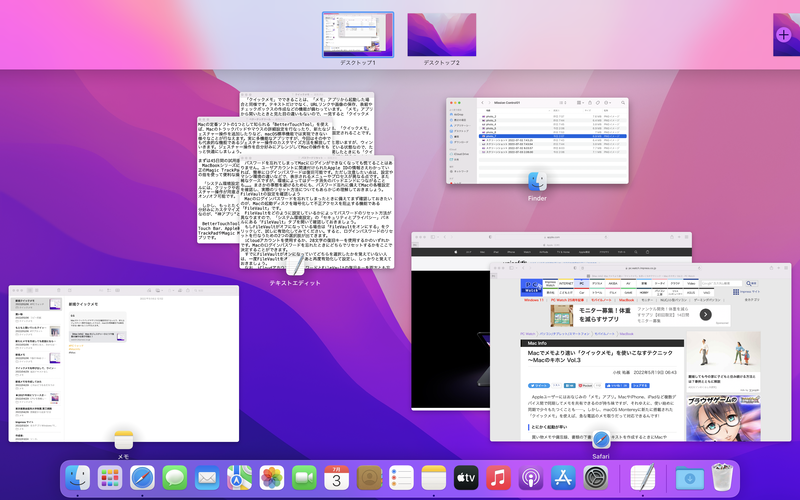Screen dimensions: 800x500
Task: Open Finder from the Dock
Action: point(78,478)
